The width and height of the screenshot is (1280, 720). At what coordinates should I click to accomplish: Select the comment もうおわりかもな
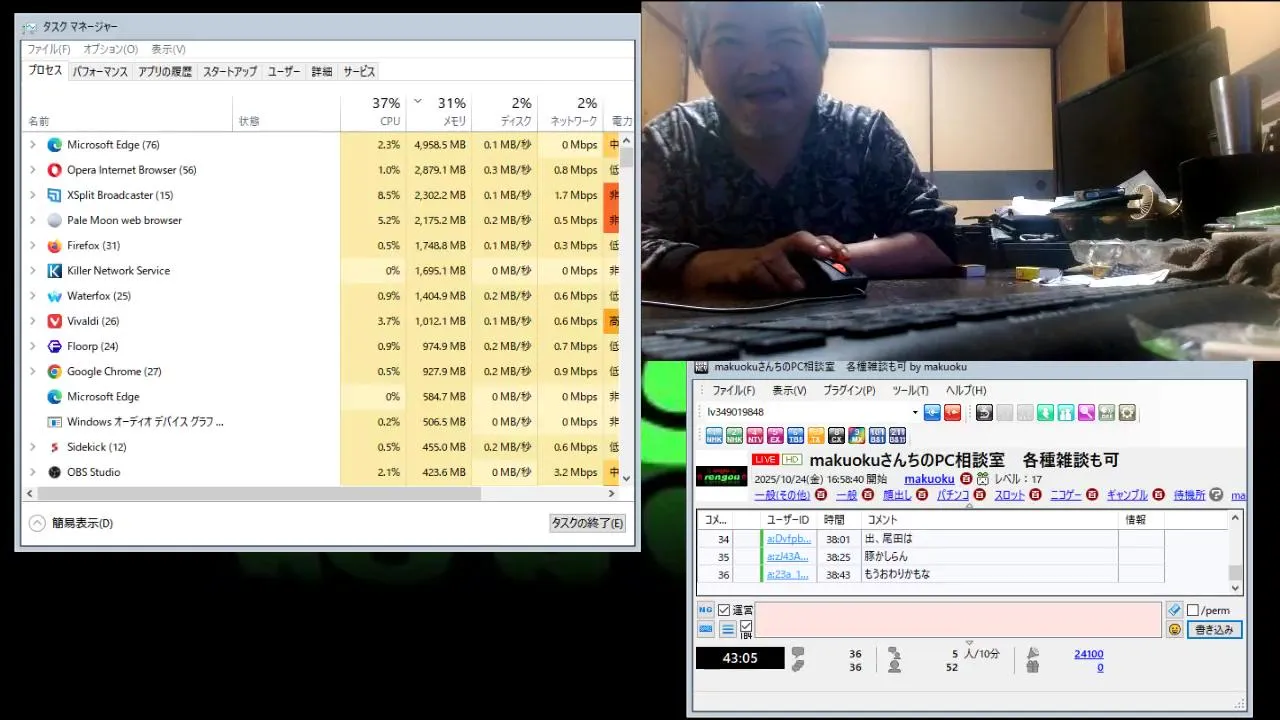pyautogui.click(x=897, y=575)
